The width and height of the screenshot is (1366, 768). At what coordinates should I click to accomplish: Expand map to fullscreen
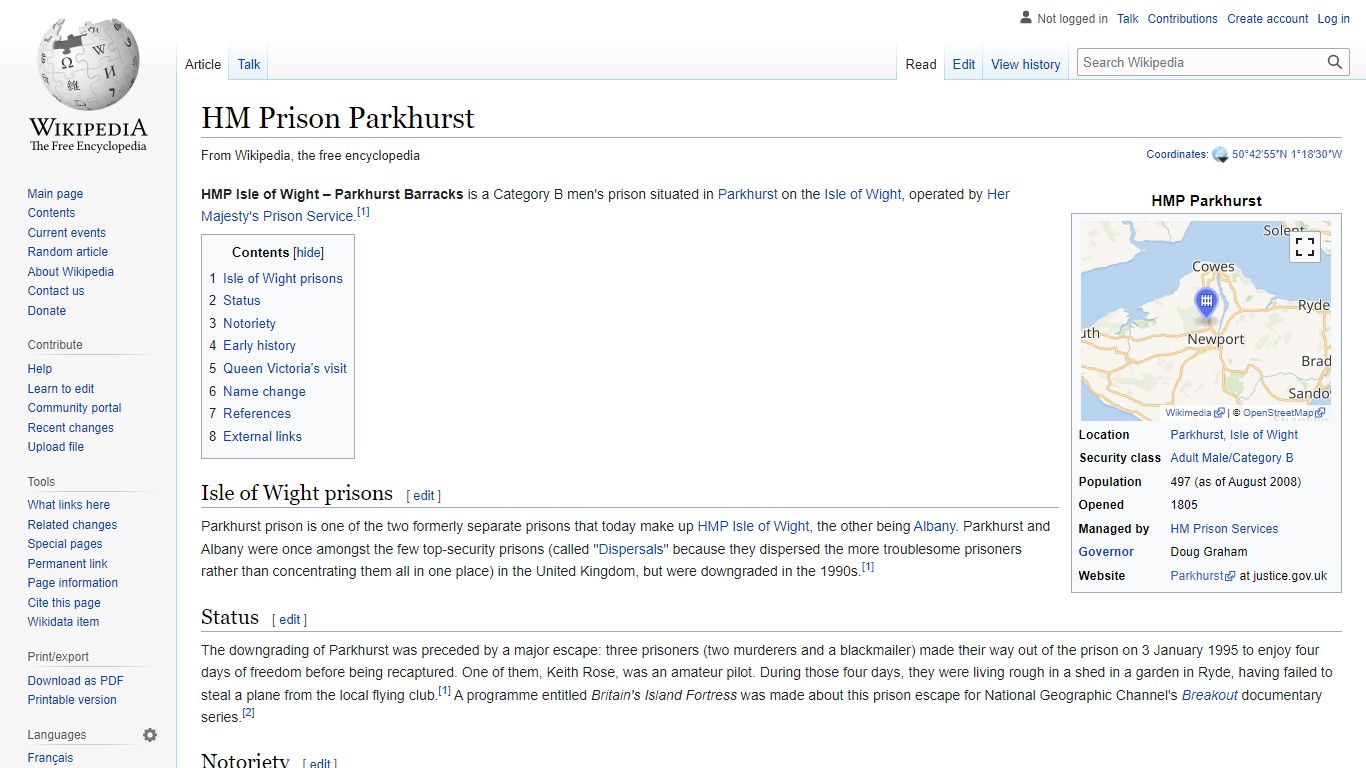pos(1305,247)
